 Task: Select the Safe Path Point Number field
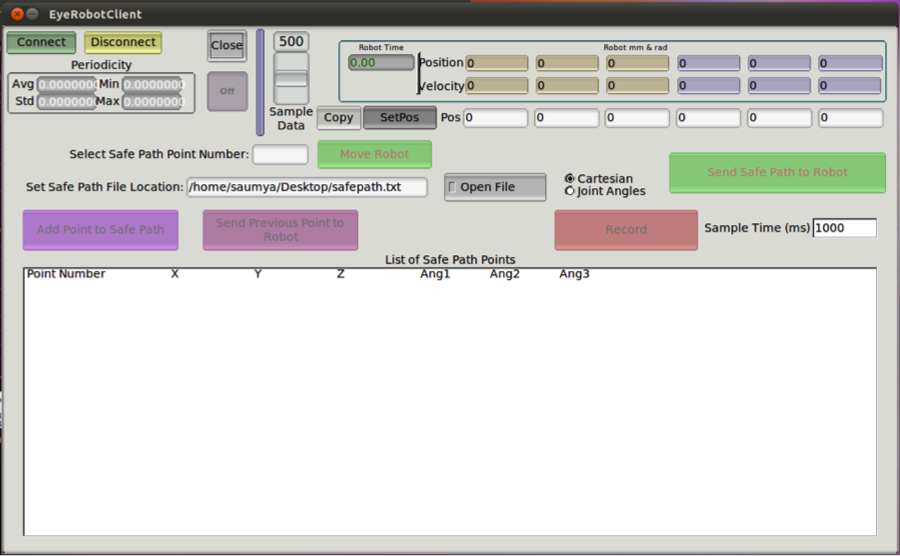tap(280, 154)
